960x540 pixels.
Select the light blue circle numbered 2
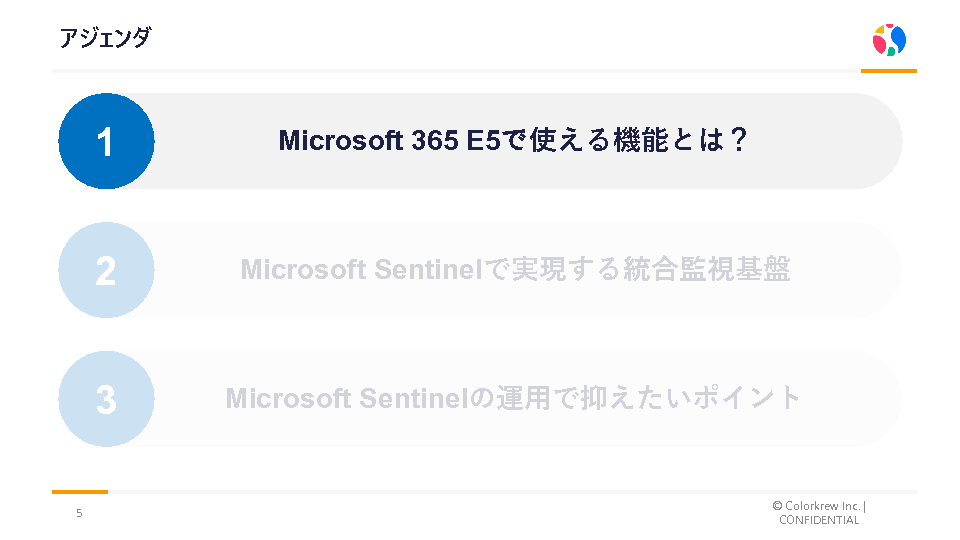pyautogui.click(x=106, y=270)
